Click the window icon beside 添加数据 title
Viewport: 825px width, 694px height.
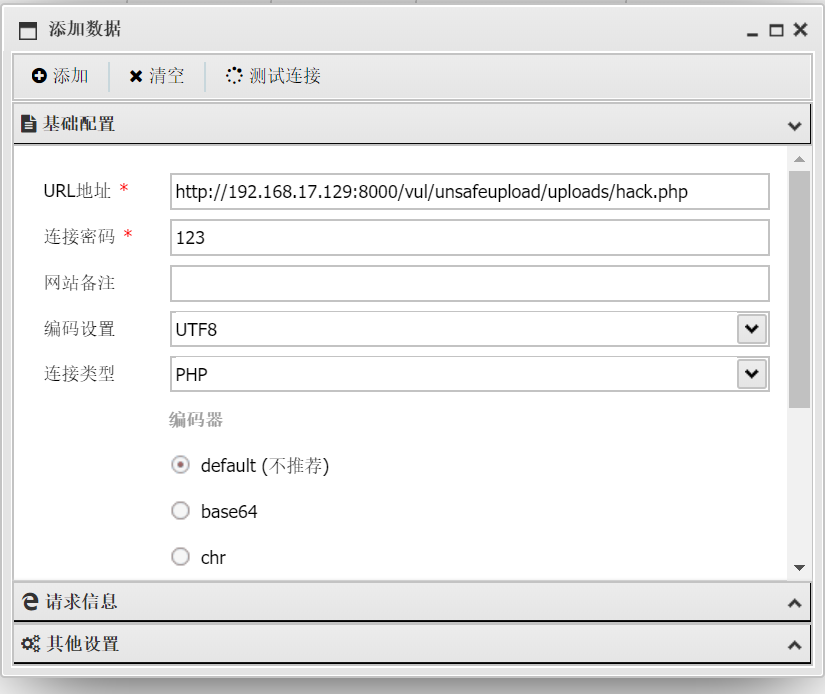pyautogui.click(x=28, y=30)
